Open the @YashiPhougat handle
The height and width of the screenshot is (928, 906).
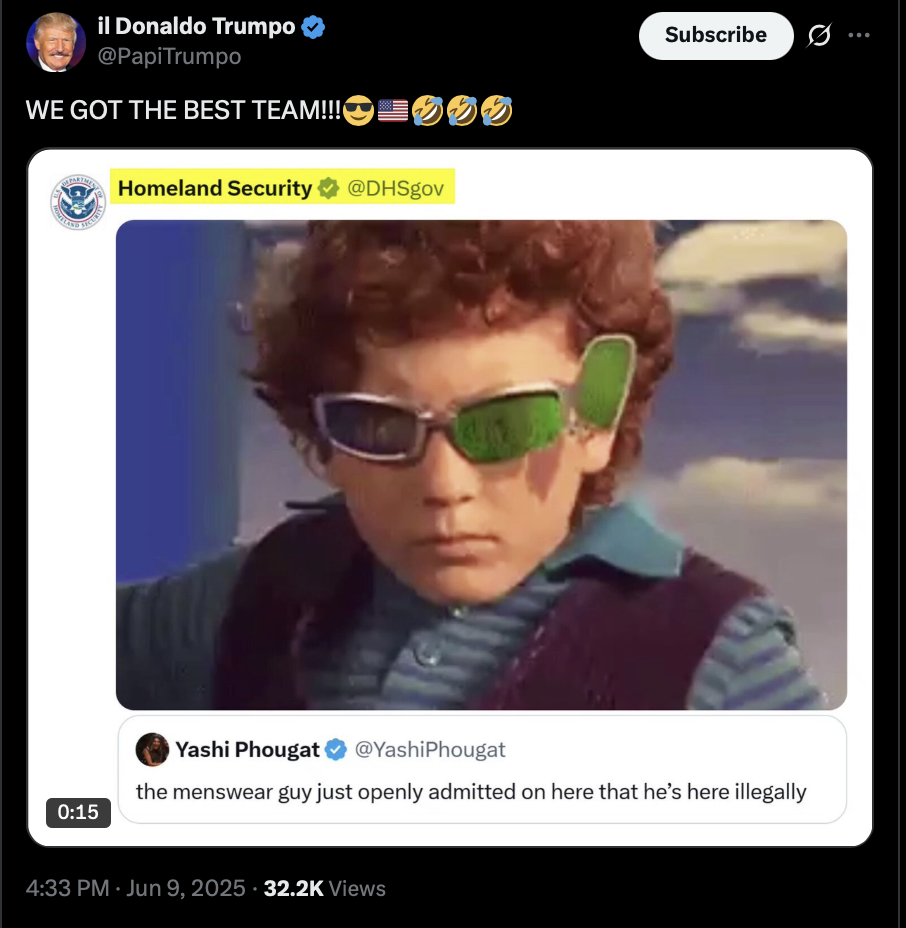click(430, 750)
